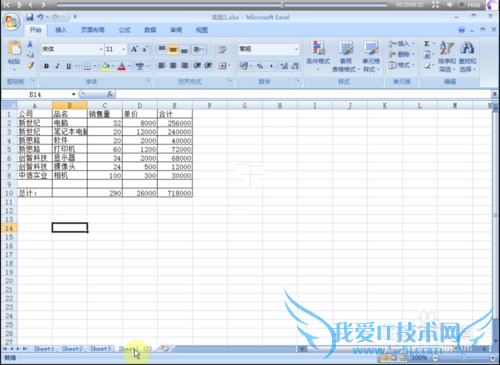Open Find and Select binoculars

coord(467,55)
